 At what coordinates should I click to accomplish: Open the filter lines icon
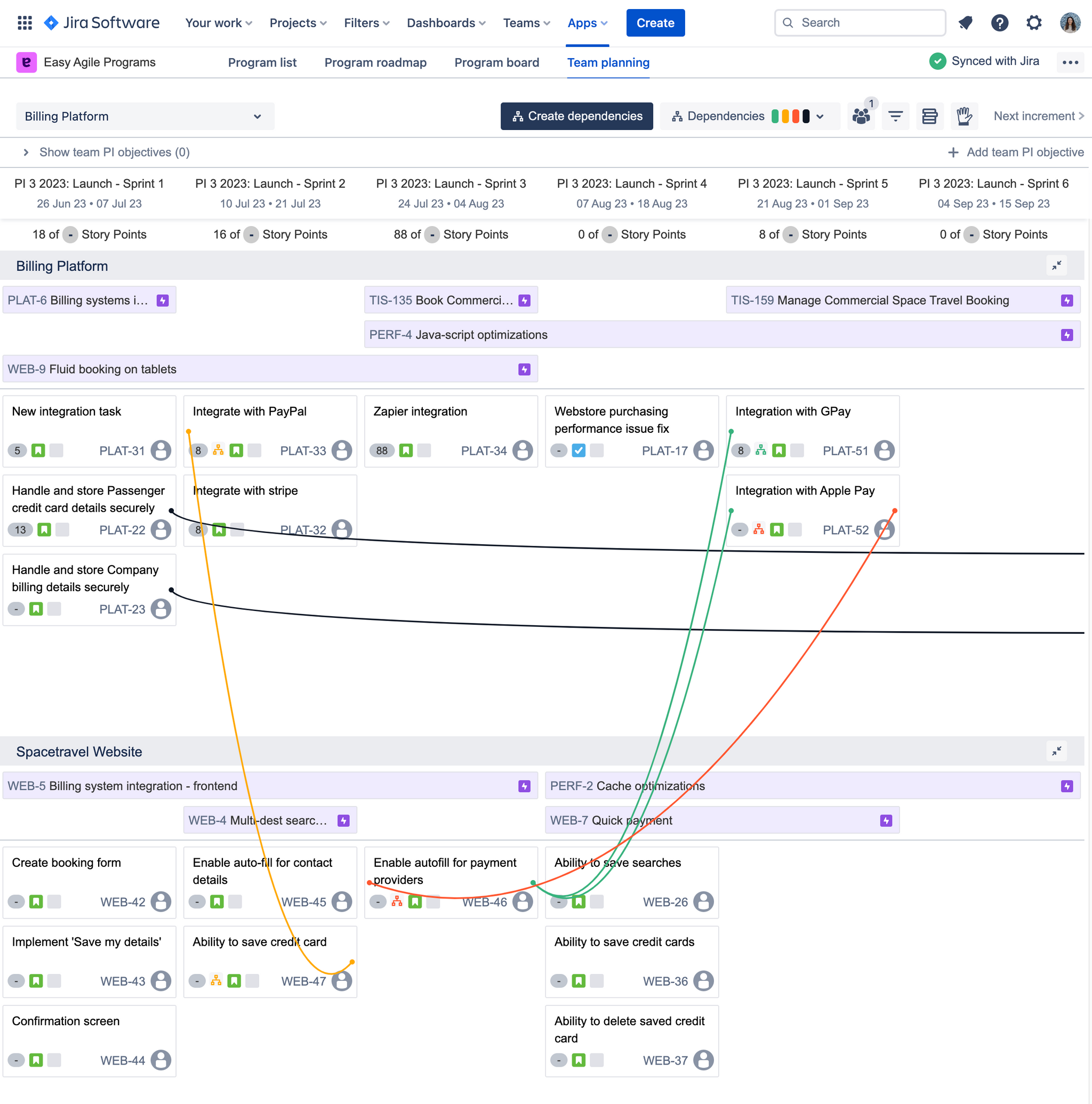[x=895, y=116]
